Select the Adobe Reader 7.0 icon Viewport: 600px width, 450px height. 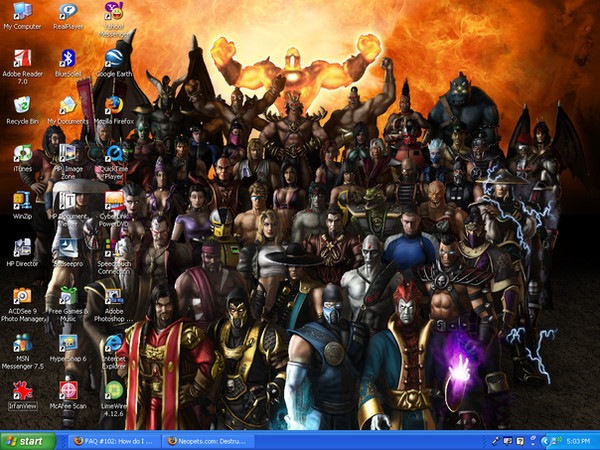pyautogui.click(x=22, y=67)
